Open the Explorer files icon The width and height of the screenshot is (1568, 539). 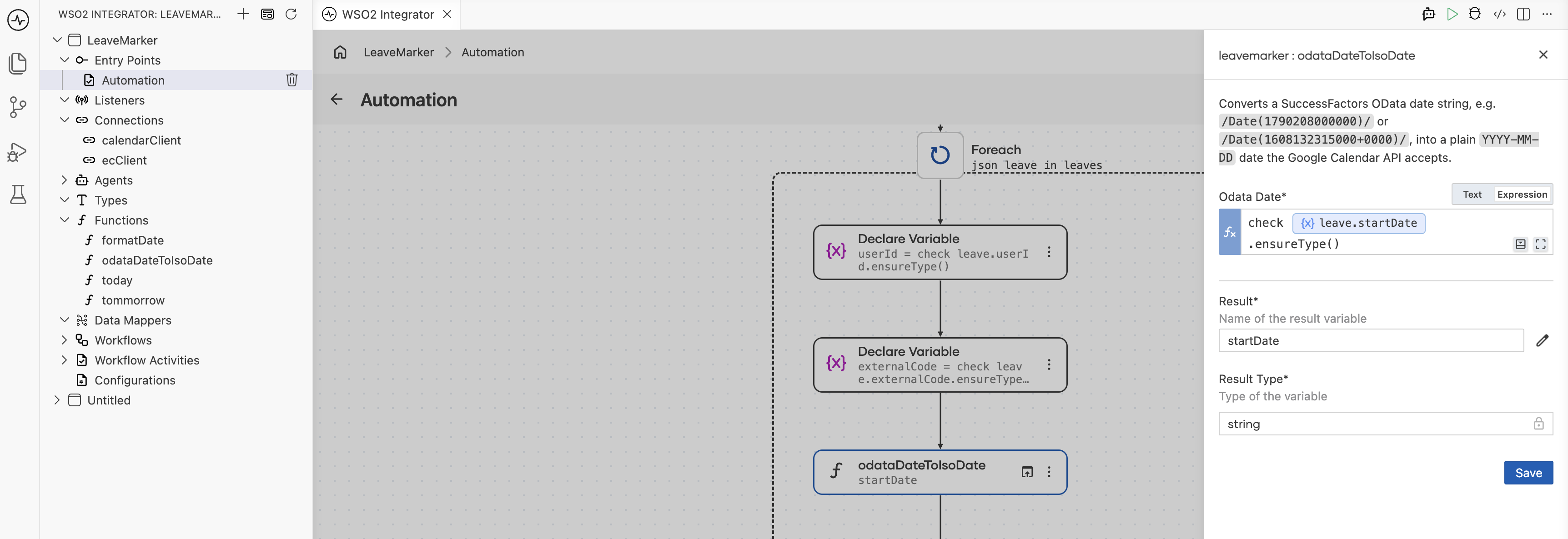[18, 63]
